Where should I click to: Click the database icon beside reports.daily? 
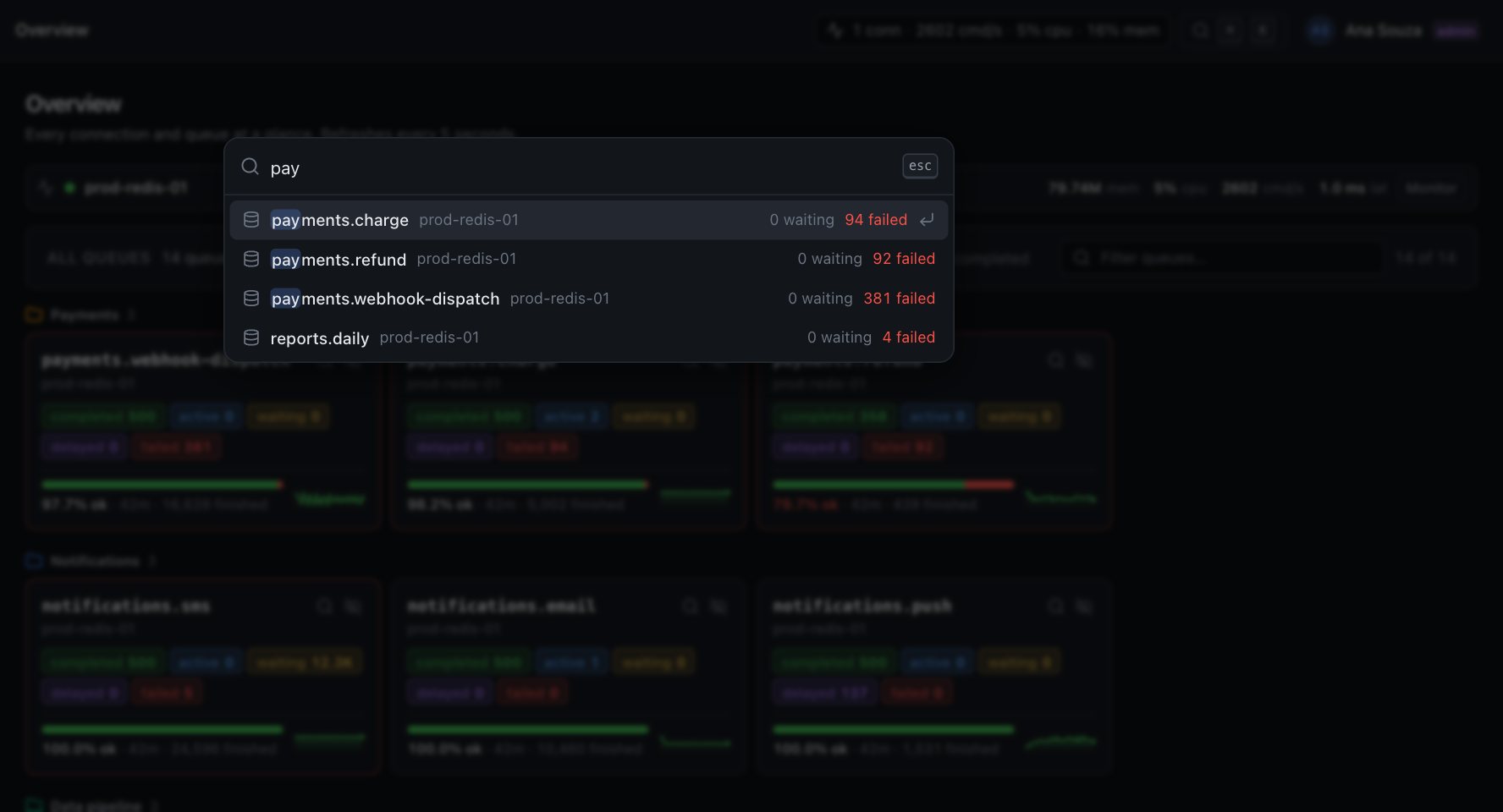point(251,337)
